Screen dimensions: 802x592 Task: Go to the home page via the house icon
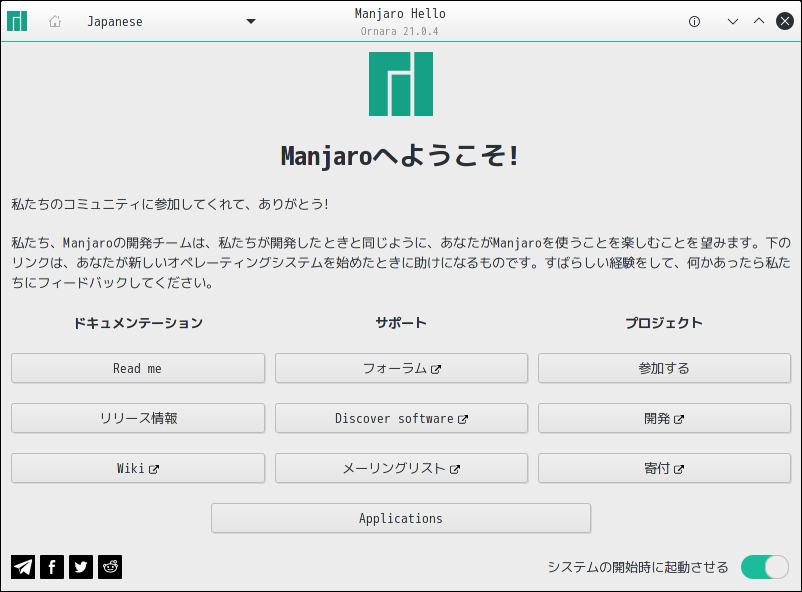coord(55,21)
